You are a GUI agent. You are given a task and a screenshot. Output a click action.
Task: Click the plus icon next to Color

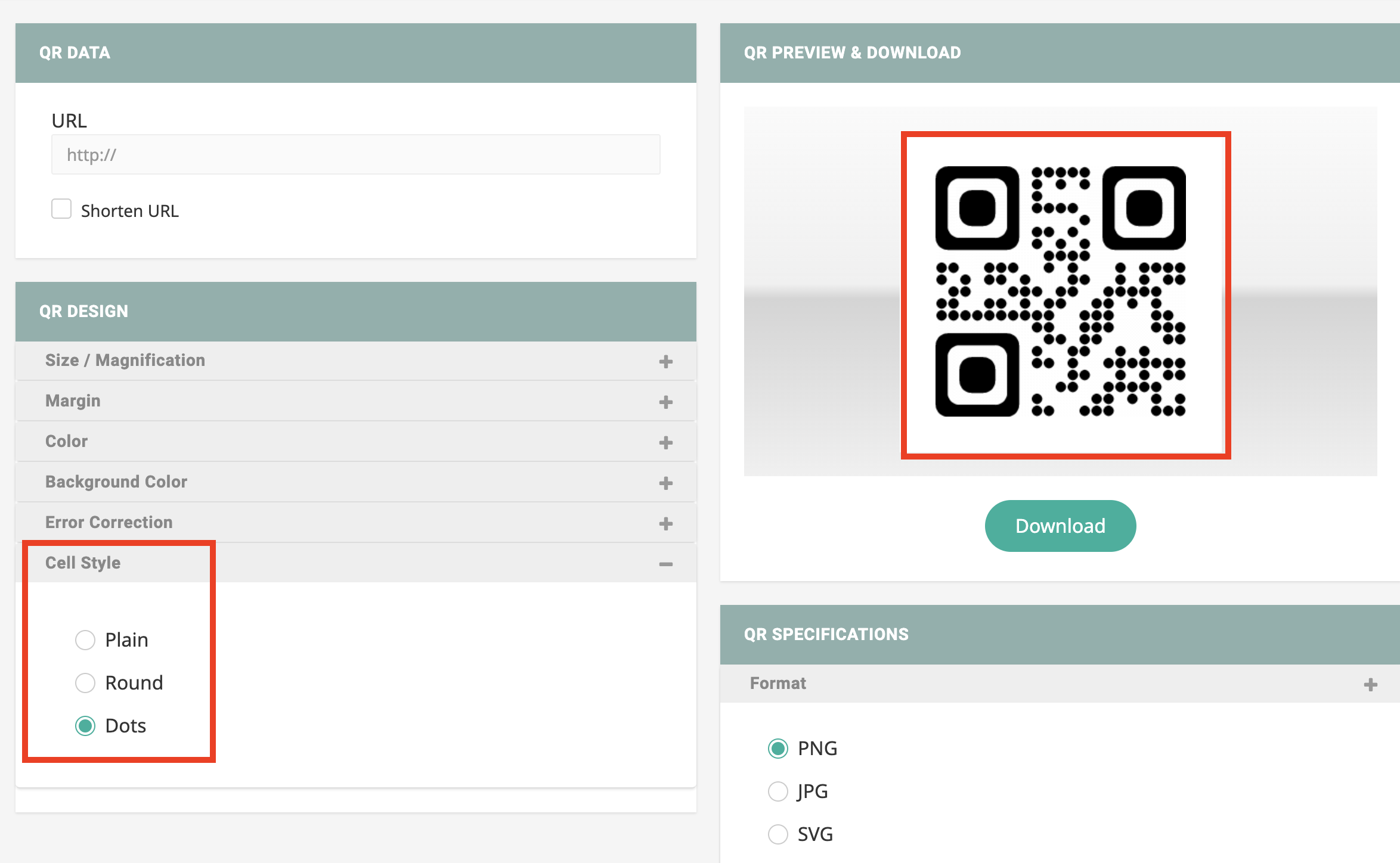[665, 442]
